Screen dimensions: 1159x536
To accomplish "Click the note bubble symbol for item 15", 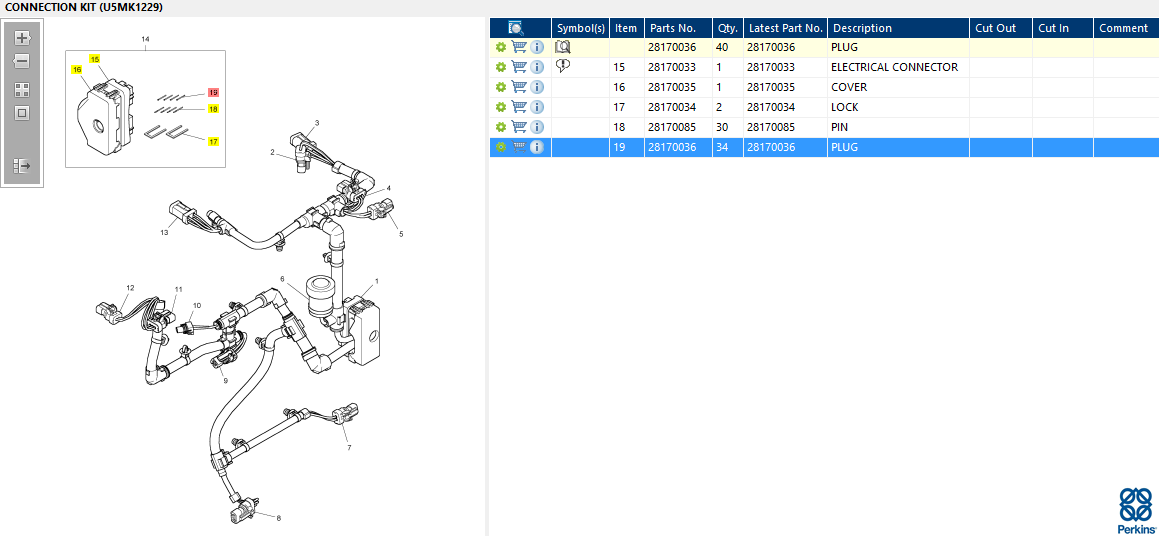I will pyautogui.click(x=563, y=66).
